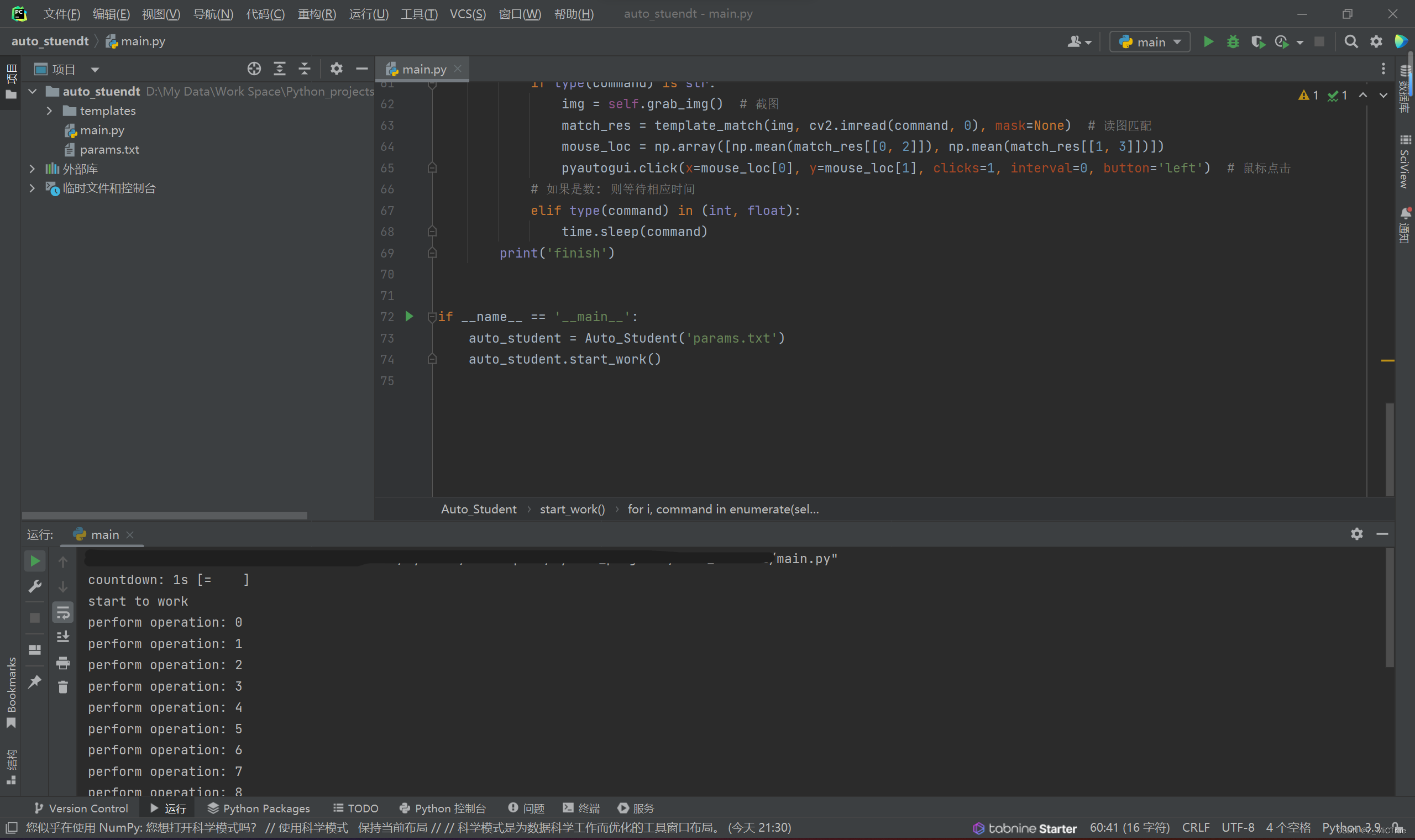1415x840 pixels.
Task: Toggle soft-wrap in the run console
Action: (63, 612)
